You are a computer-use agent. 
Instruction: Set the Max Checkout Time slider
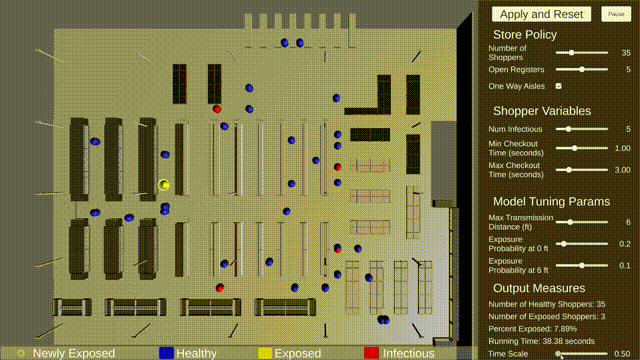(x=582, y=170)
